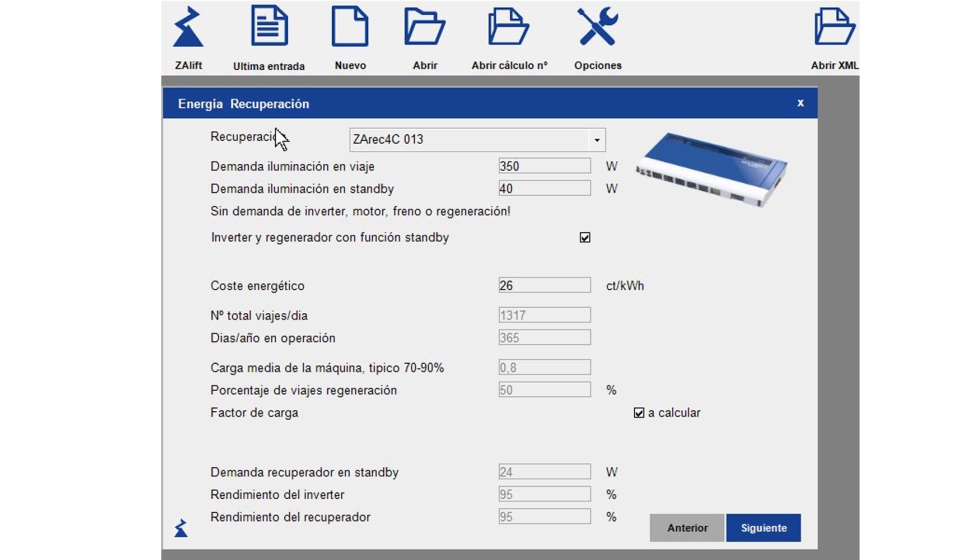This screenshot has height=560, width=980.
Task: Create a new file with Nuevo icon
Action: [x=350, y=27]
